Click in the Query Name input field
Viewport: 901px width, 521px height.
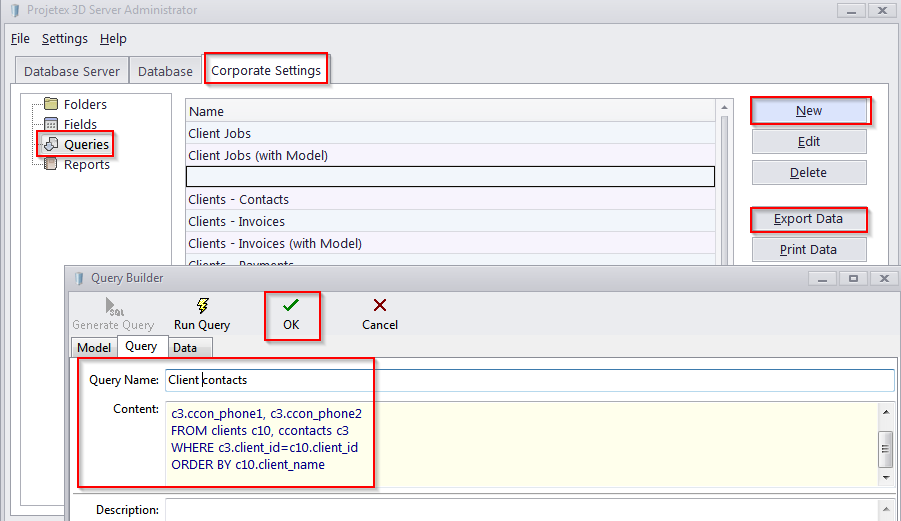[528, 380]
